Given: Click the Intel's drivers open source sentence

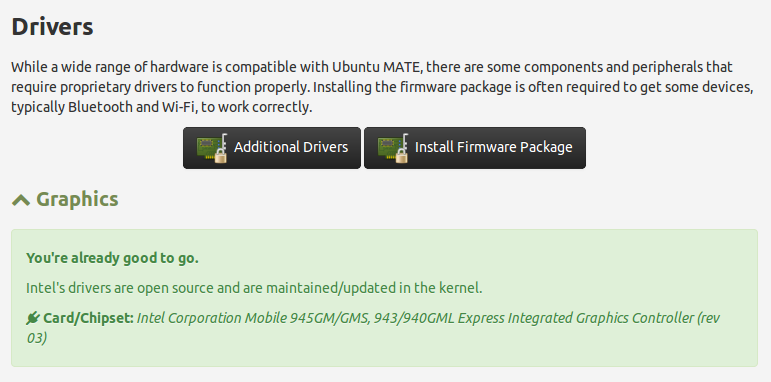Looking at the screenshot, I should pos(254,288).
